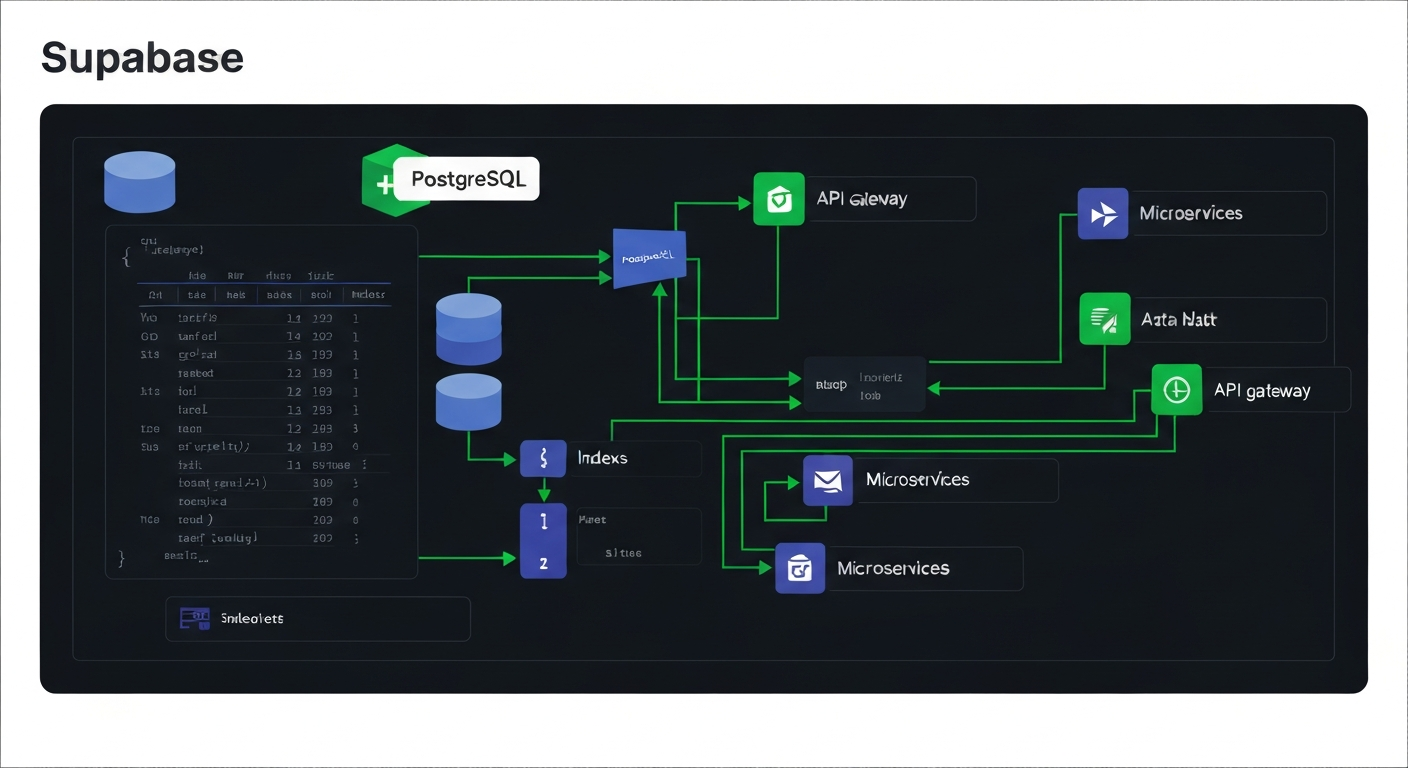The width and height of the screenshot is (1408, 768).
Task: Click the API Gievay label next to shield
Action: (x=861, y=198)
